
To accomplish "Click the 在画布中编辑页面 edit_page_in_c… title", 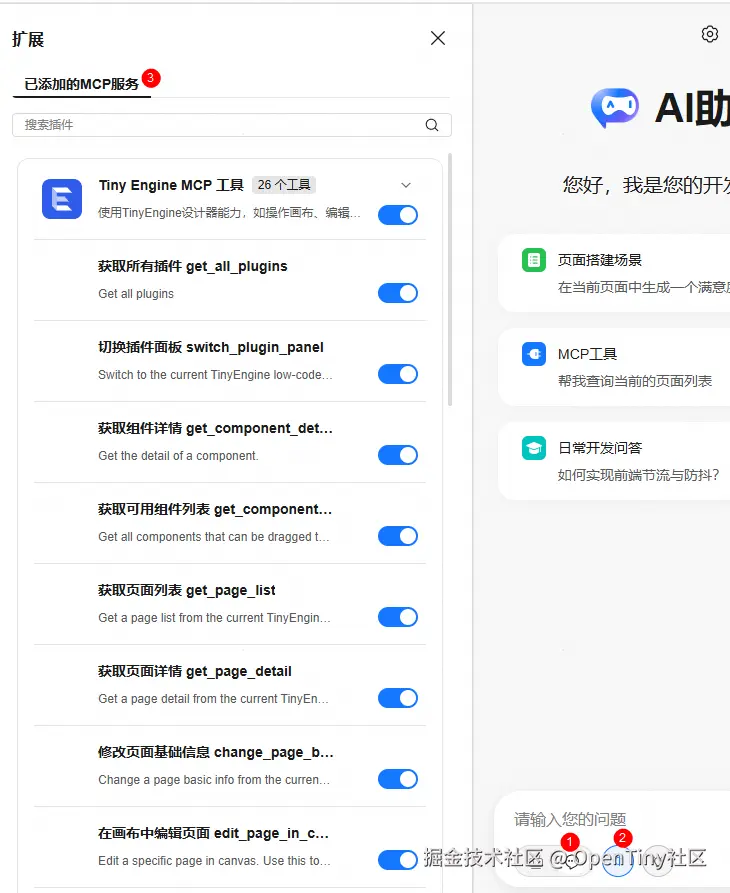I will point(214,833).
